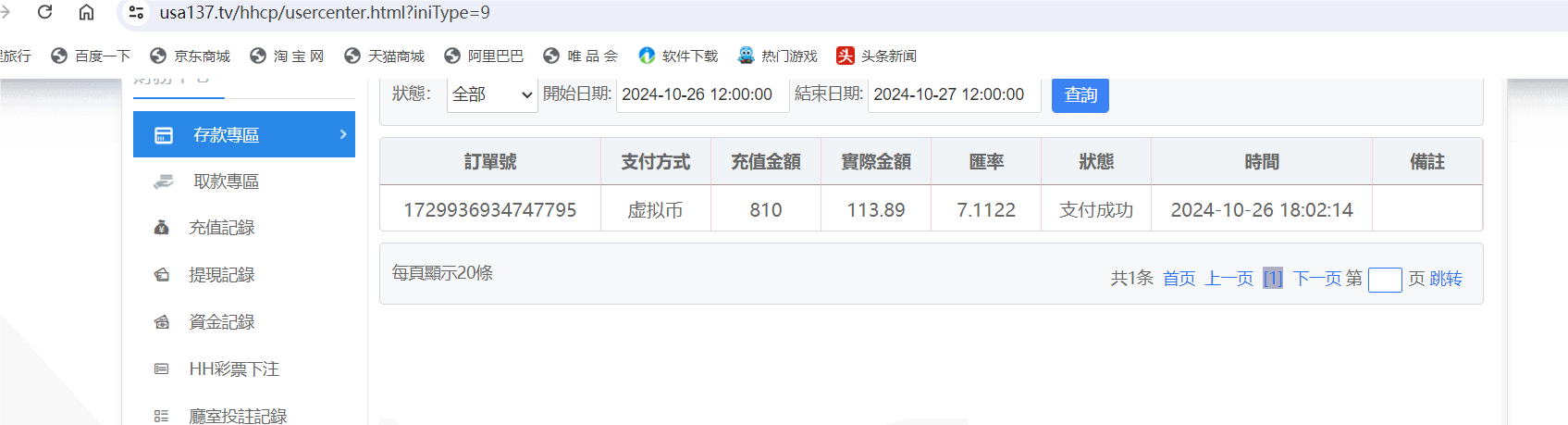Edit the 開始日期 date field
The image size is (1568, 425).
702,94
